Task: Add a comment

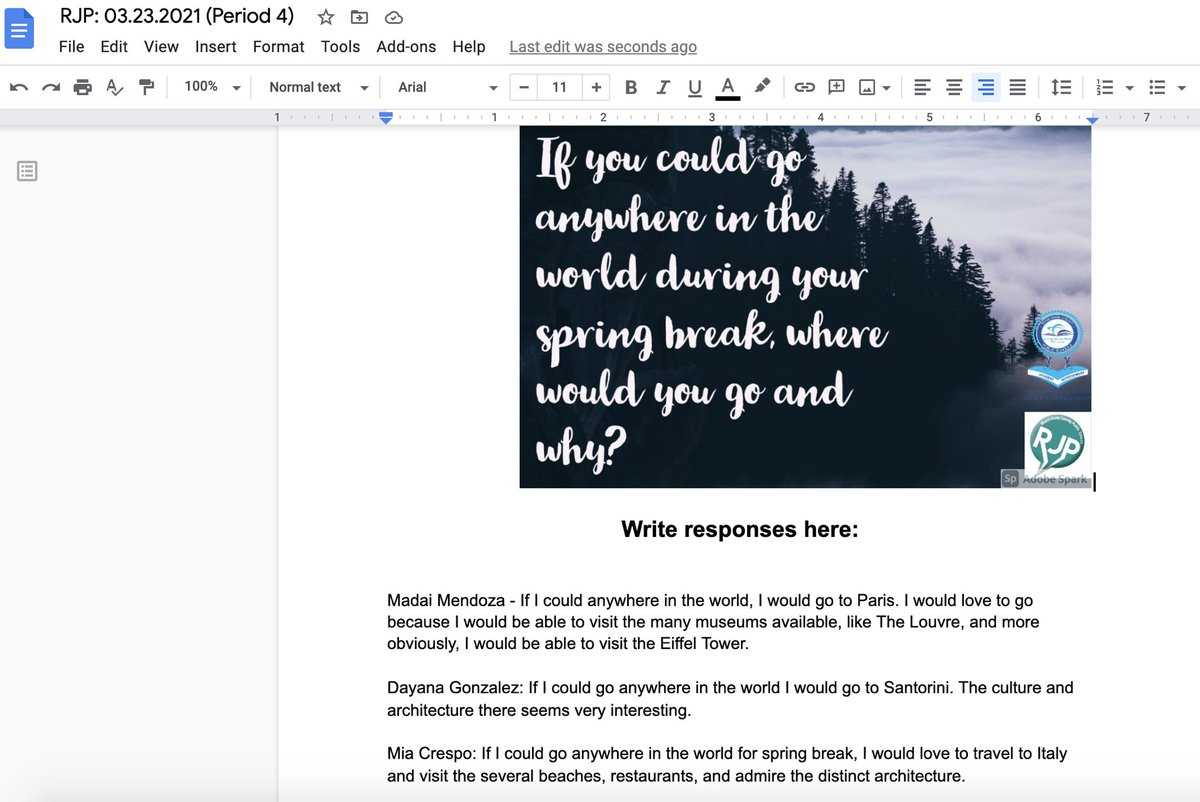Action: [837, 88]
